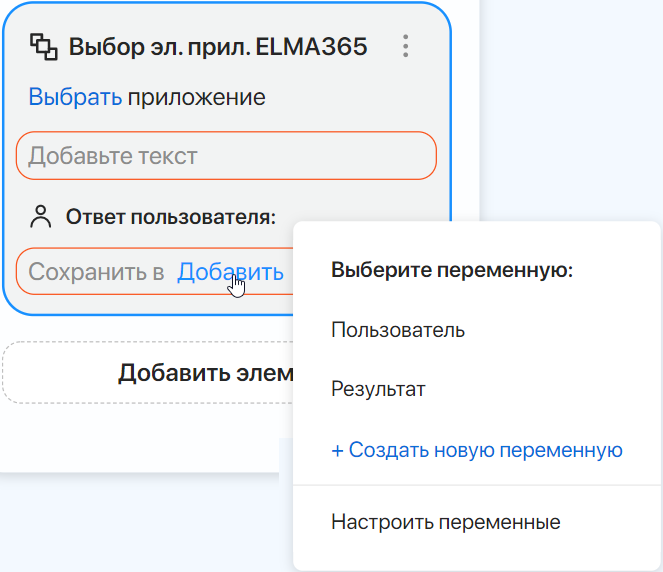Click the divider line above Настроить переменные
This screenshot has width=663, height=572.
[477, 486]
